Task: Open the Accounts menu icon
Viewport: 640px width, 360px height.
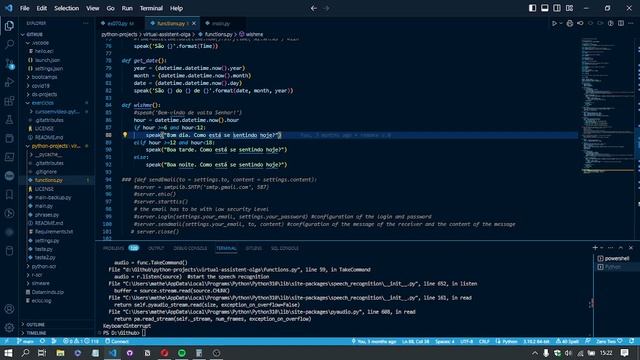Action: pos(9,309)
